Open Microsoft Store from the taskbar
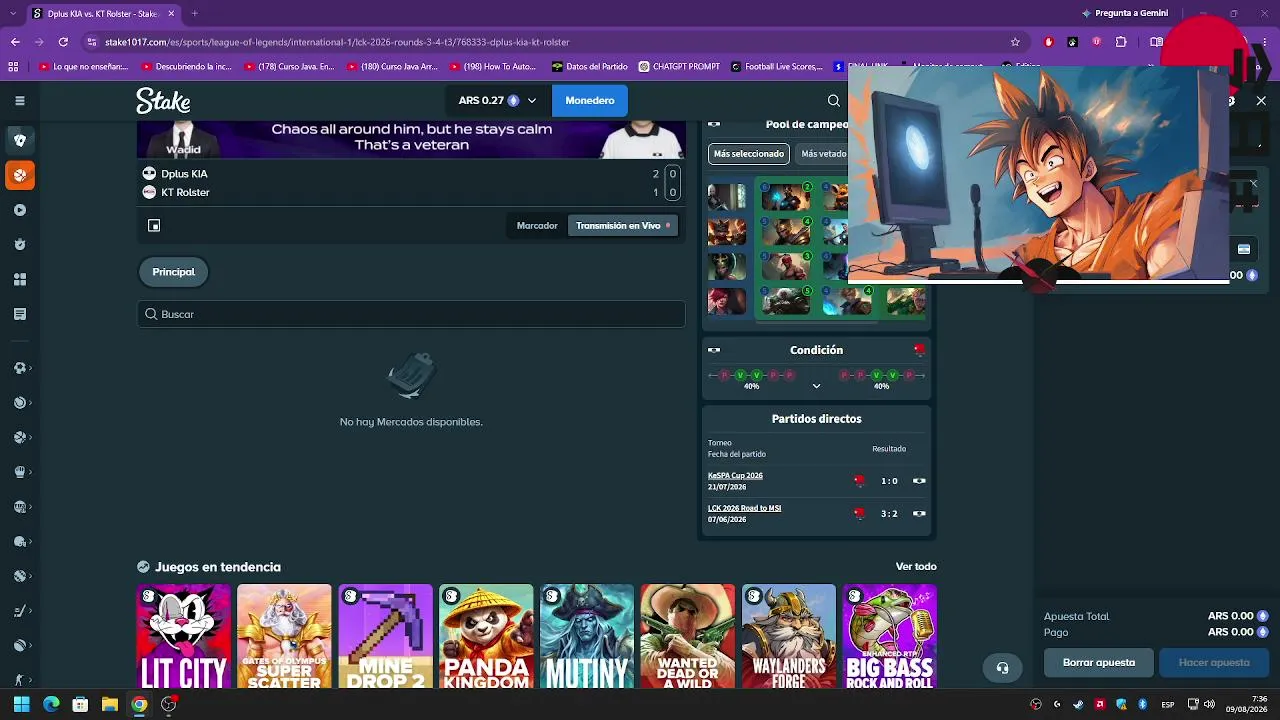Viewport: 1280px width, 720px height. (x=80, y=704)
